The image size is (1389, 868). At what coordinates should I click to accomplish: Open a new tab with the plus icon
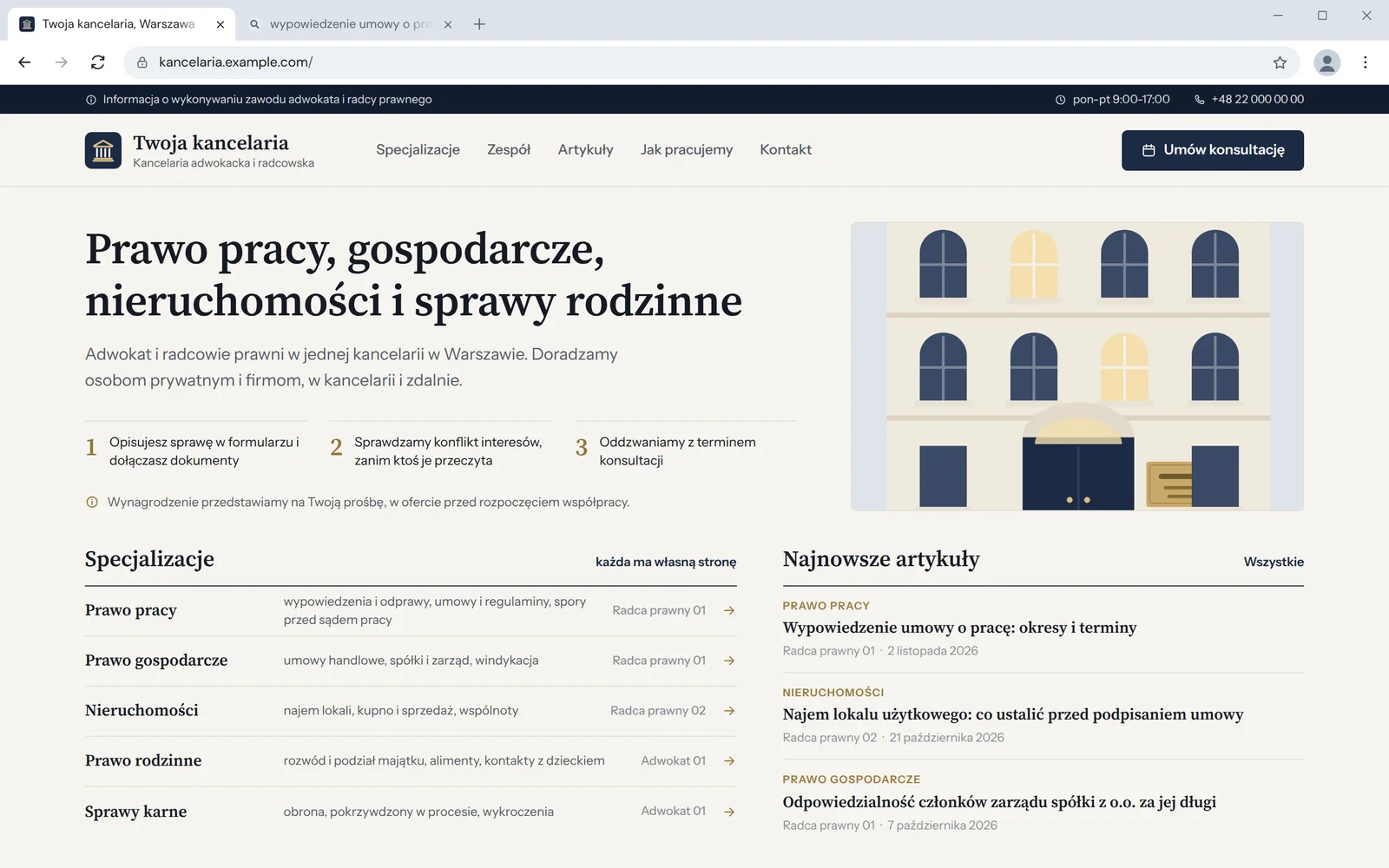coord(479,24)
